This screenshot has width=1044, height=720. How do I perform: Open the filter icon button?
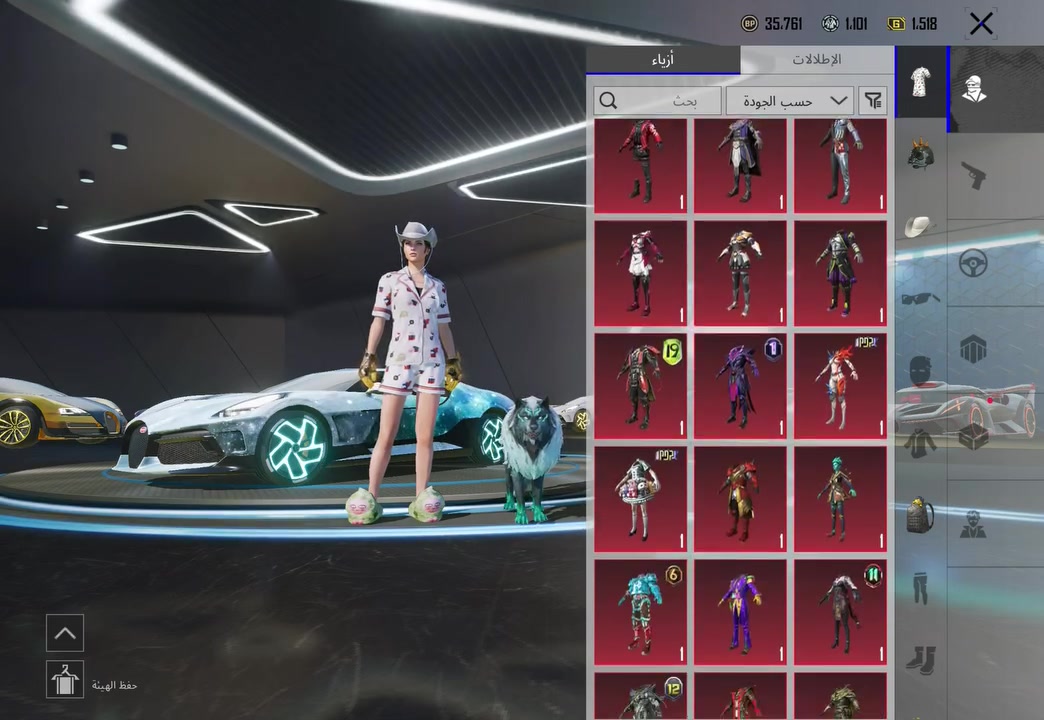click(873, 101)
